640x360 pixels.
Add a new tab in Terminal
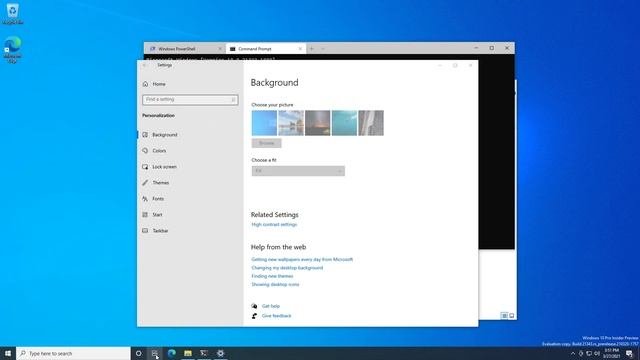click(x=311, y=49)
